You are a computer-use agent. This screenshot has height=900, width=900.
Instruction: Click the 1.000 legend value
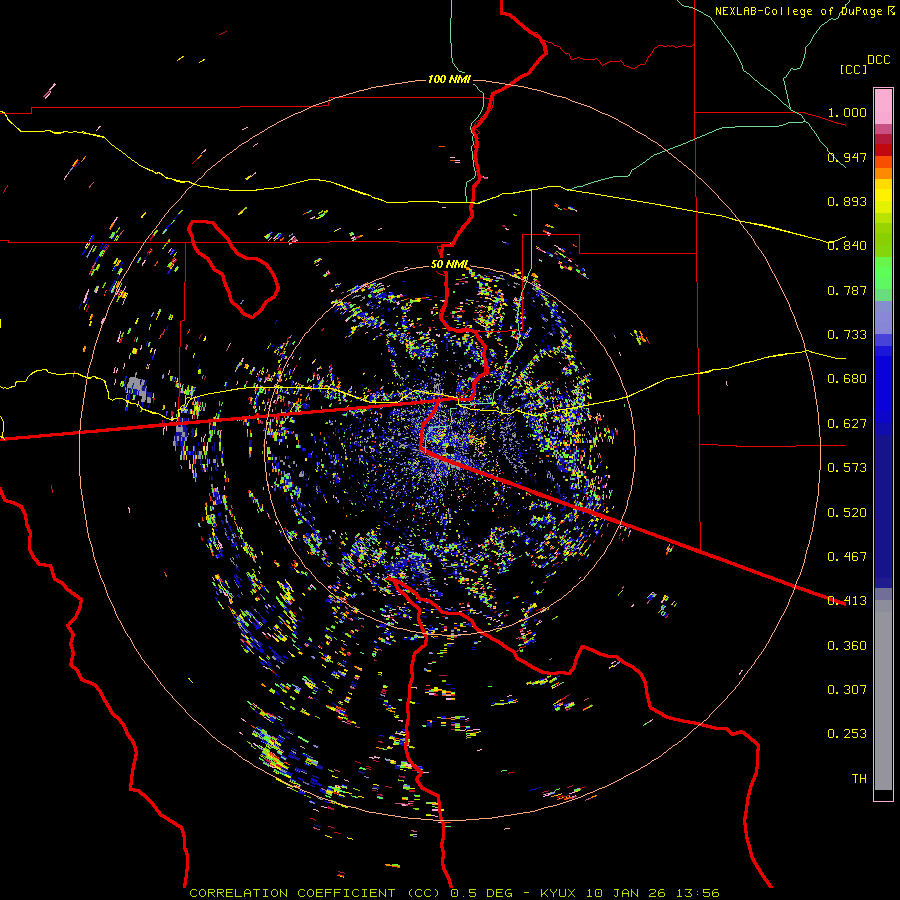(847, 112)
